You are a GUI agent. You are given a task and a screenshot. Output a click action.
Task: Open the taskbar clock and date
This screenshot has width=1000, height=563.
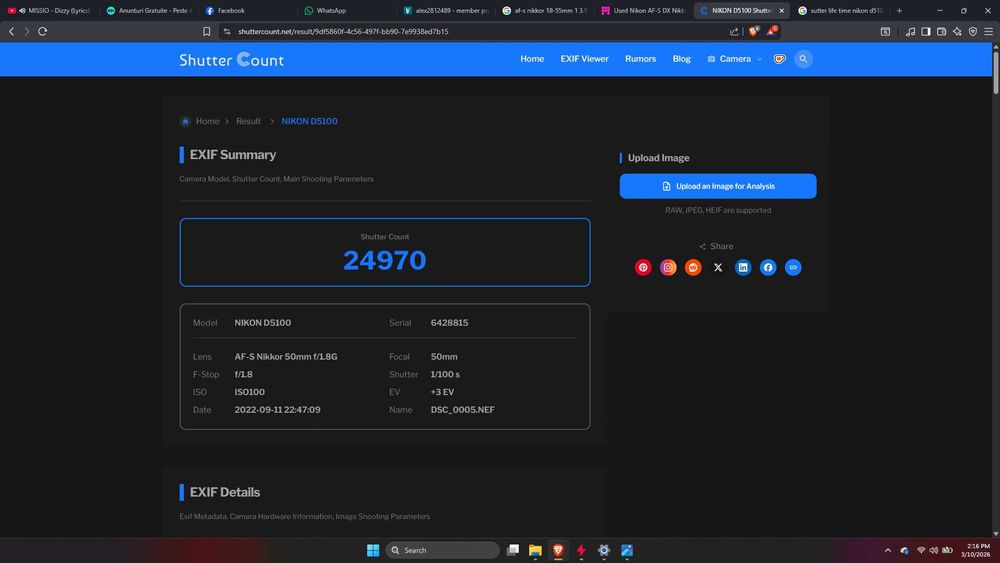(978, 550)
